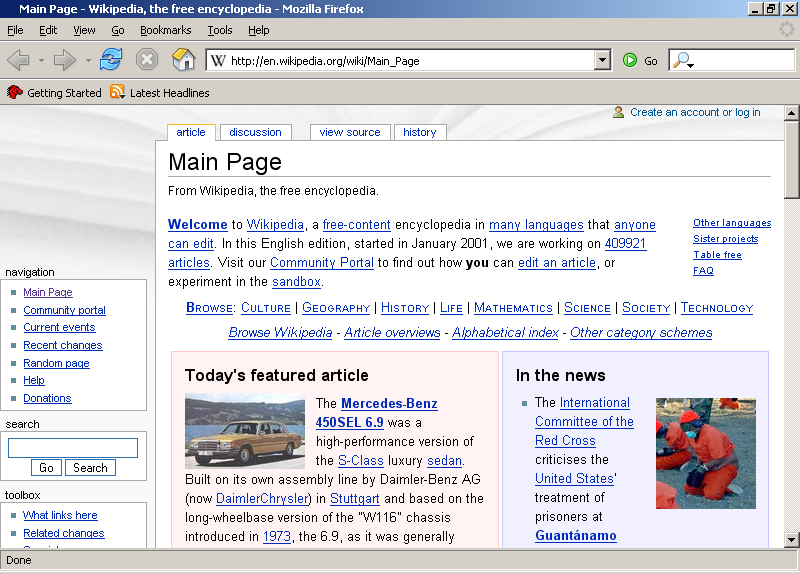800x574 pixels.
Task: Click Create an account or log in
Action: [695, 112]
